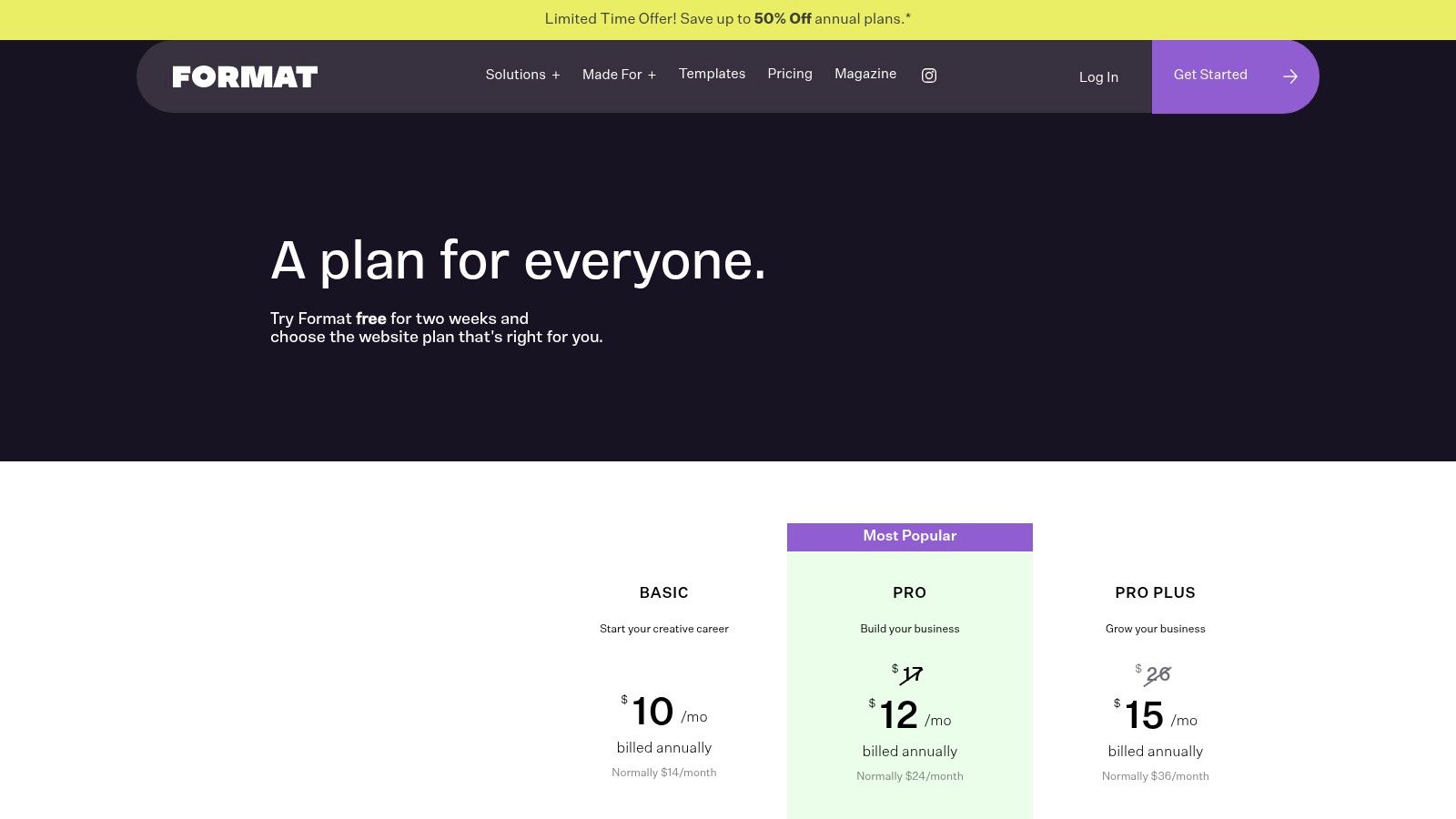Click the FORMAT logo

245,76
